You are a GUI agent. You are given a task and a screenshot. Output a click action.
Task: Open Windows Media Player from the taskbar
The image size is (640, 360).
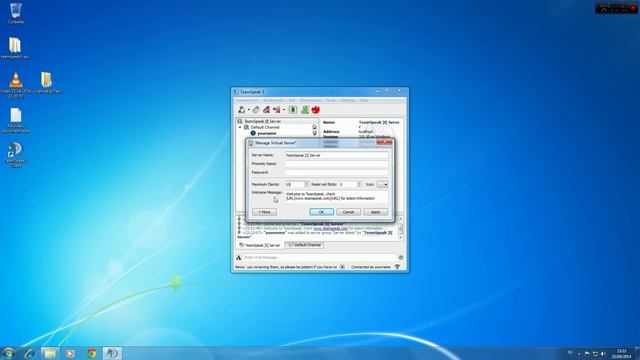70,353
